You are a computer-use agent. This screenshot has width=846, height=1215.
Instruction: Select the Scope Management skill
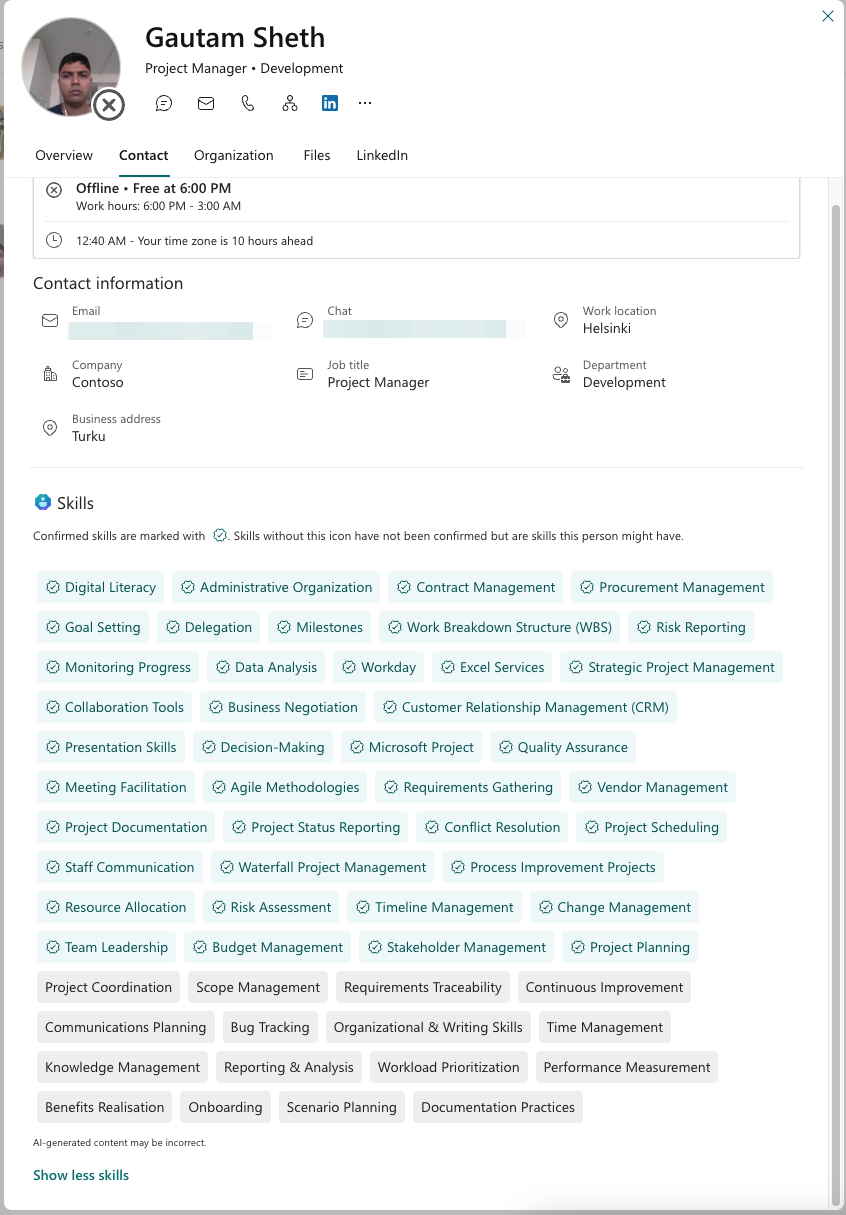point(258,987)
